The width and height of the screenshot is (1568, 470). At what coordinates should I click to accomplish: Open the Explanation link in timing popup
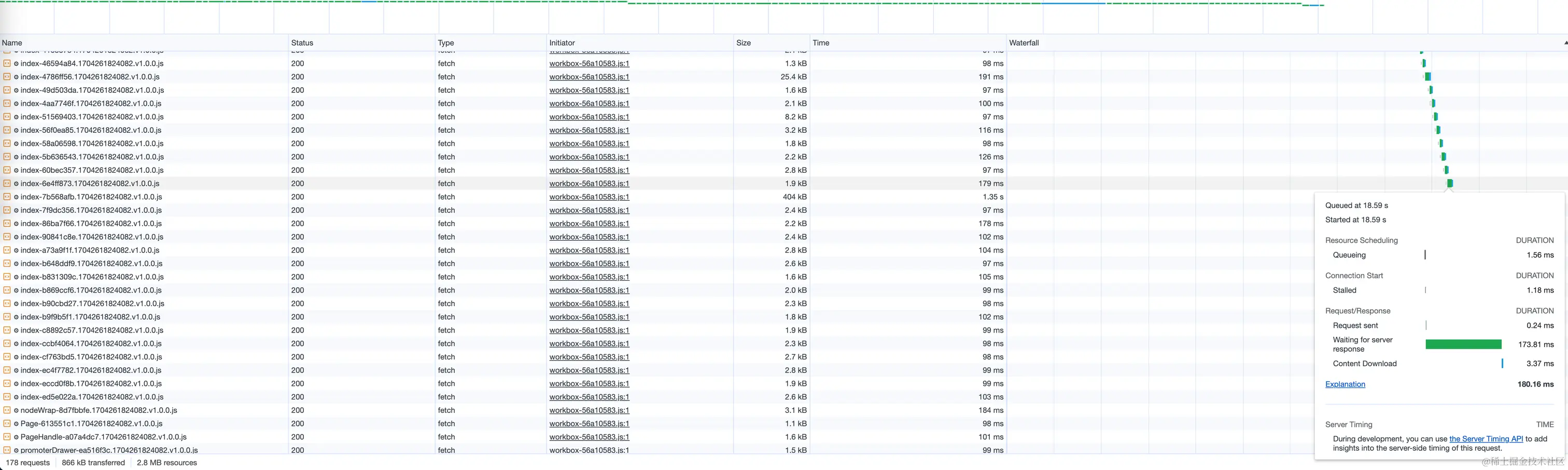click(1345, 384)
